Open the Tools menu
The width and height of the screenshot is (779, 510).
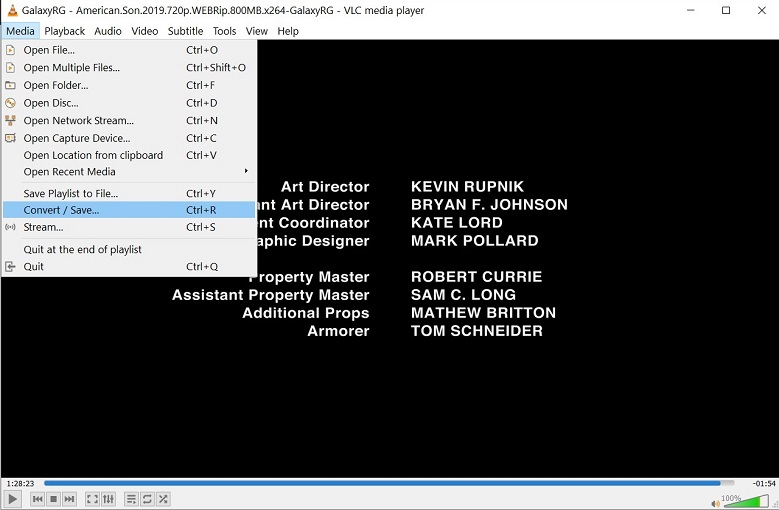pos(225,31)
